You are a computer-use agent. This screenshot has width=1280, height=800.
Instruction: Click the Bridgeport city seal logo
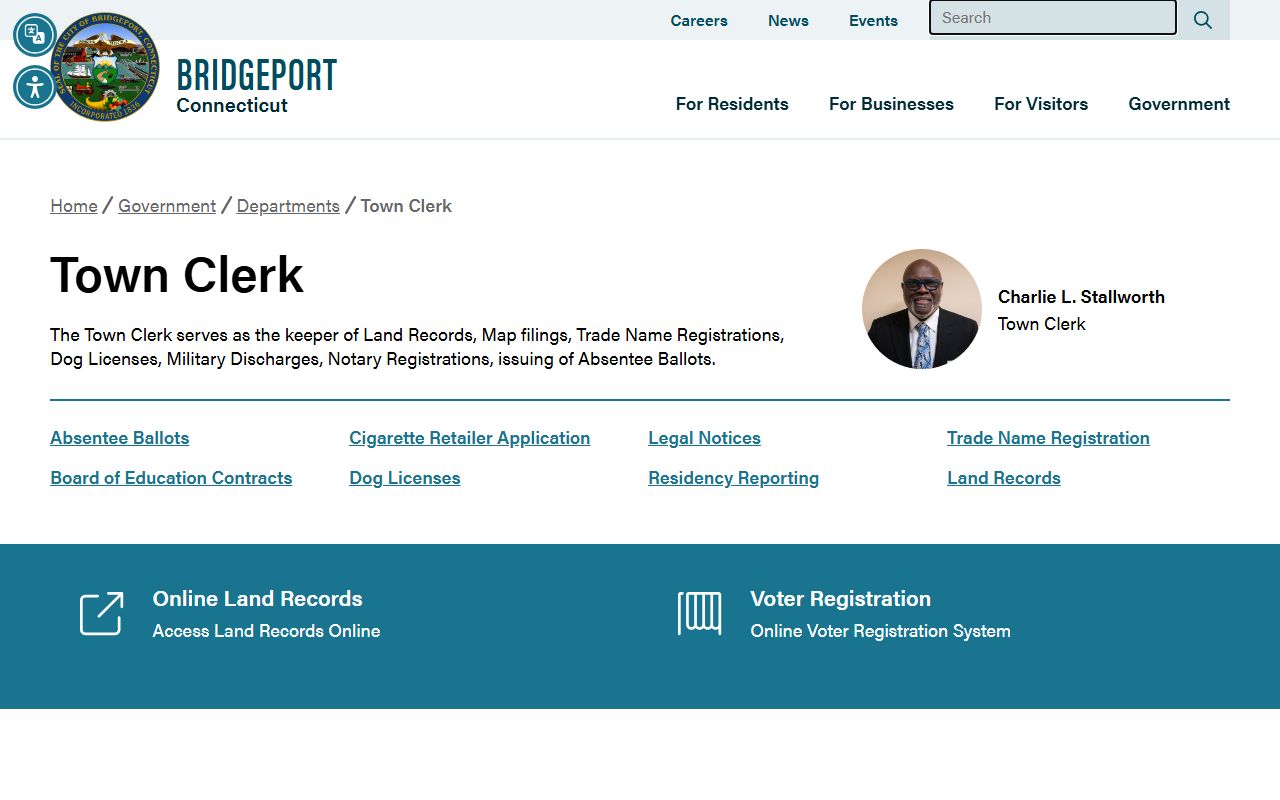coord(108,68)
